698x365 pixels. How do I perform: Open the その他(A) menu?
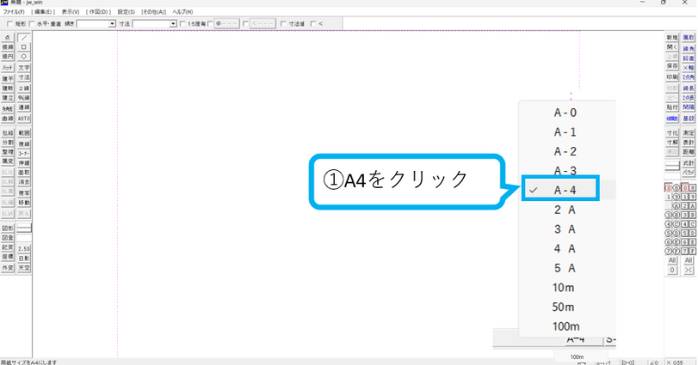pos(154,12)
